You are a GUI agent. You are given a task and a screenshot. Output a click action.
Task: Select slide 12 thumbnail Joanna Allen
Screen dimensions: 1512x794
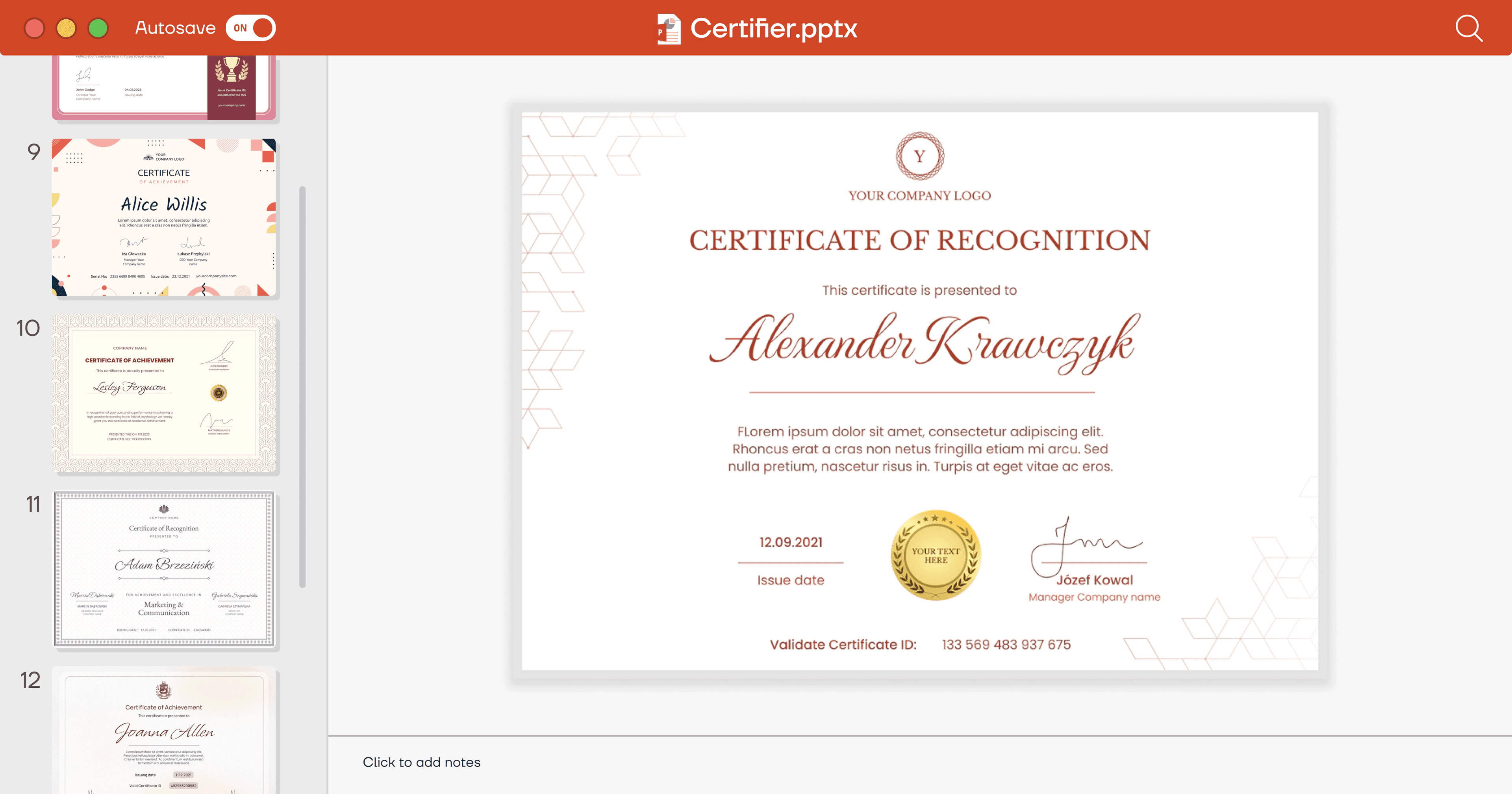point(164,731)
